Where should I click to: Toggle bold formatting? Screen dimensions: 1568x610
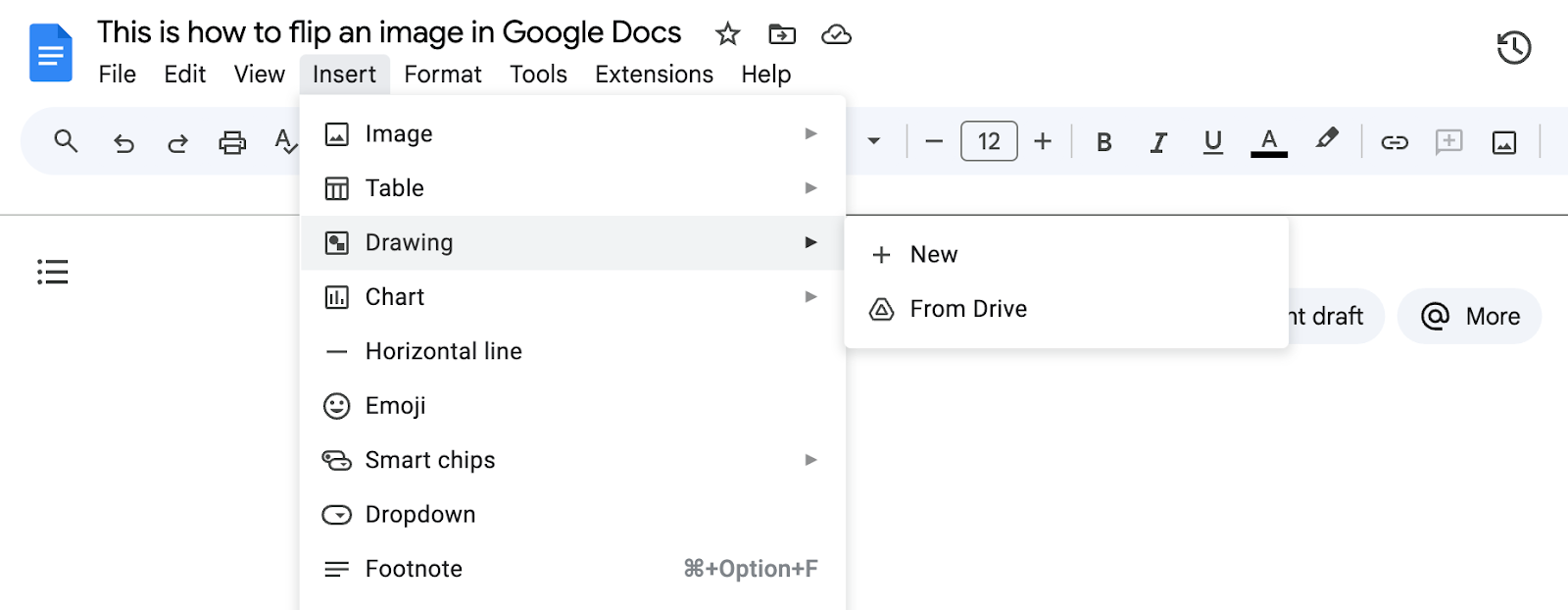point(1103,142)
